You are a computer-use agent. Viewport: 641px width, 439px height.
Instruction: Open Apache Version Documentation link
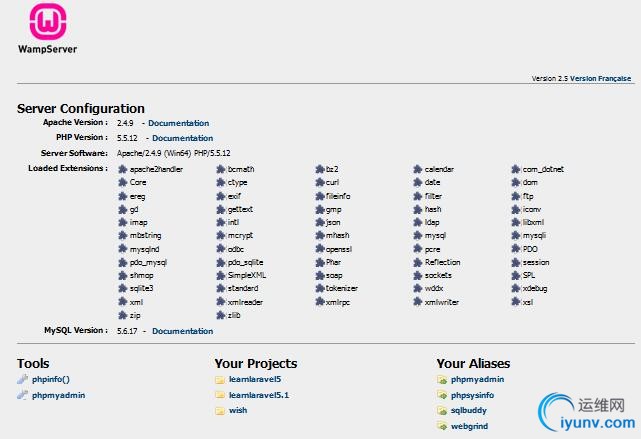(179, 123)
